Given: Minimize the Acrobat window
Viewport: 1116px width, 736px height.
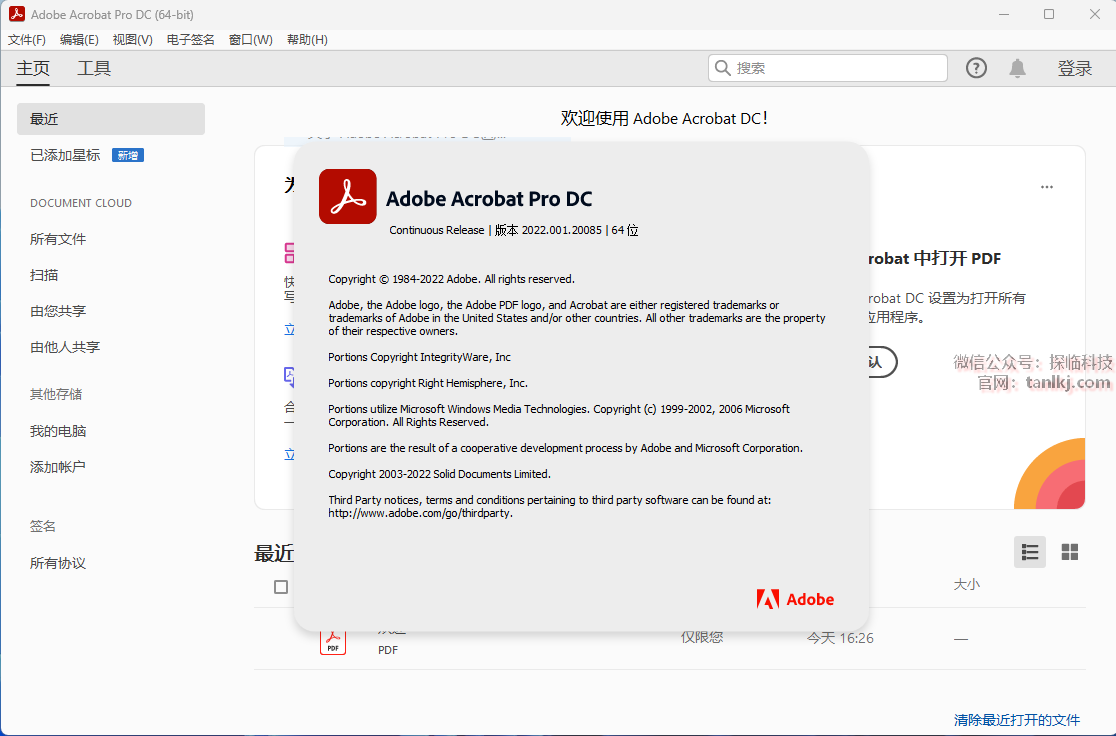Looking at the screenshot, I should pyautogui.click(x=1004, y=14).
